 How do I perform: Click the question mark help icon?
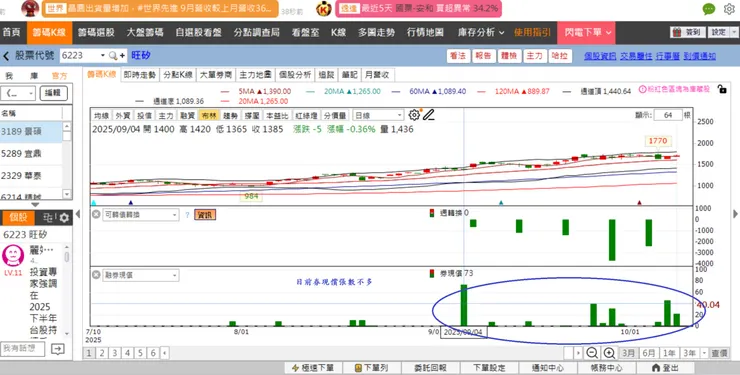pyautogui.click(x=187, y=215)
